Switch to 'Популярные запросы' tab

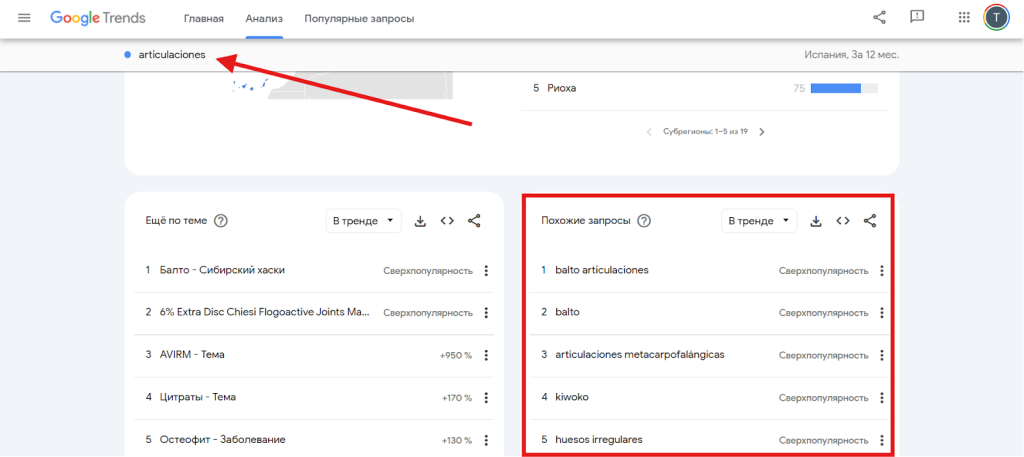359,19
